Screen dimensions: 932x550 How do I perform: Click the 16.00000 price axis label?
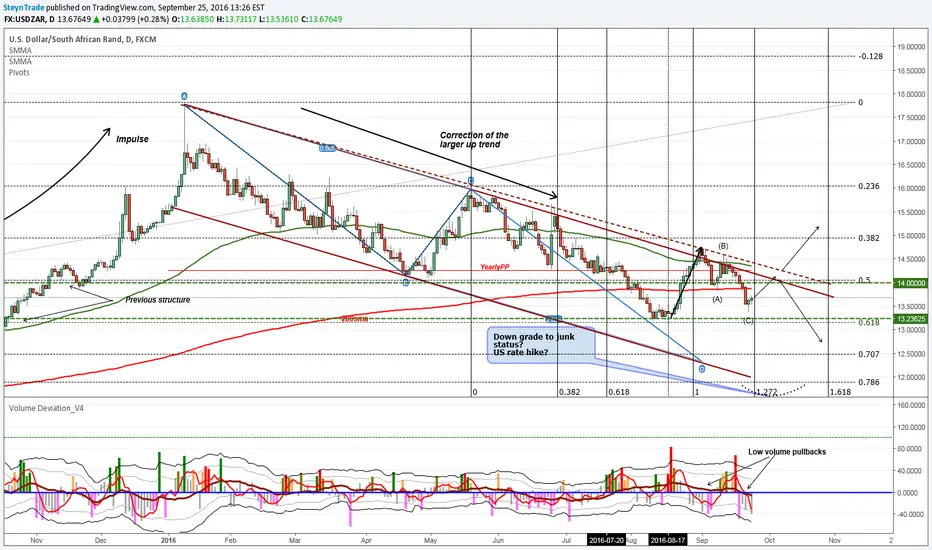click(x=911, y=188)
